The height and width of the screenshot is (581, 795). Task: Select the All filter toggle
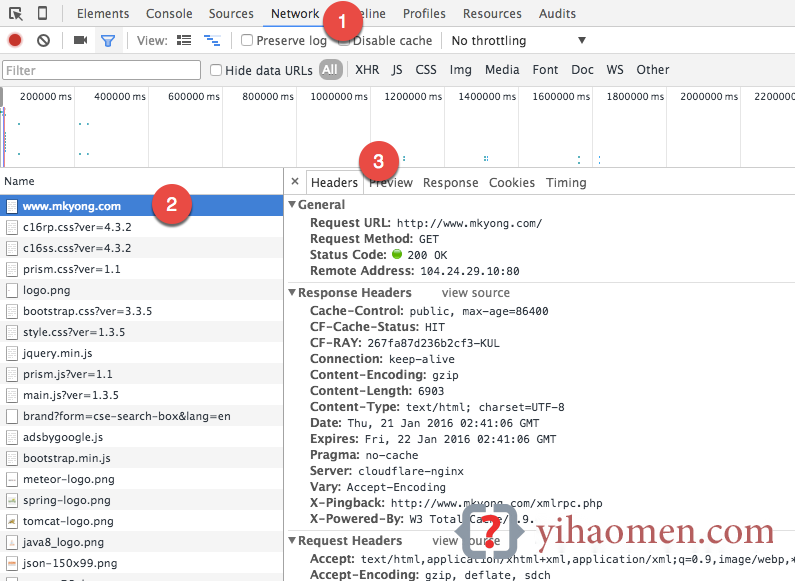(x=330, y=69)
